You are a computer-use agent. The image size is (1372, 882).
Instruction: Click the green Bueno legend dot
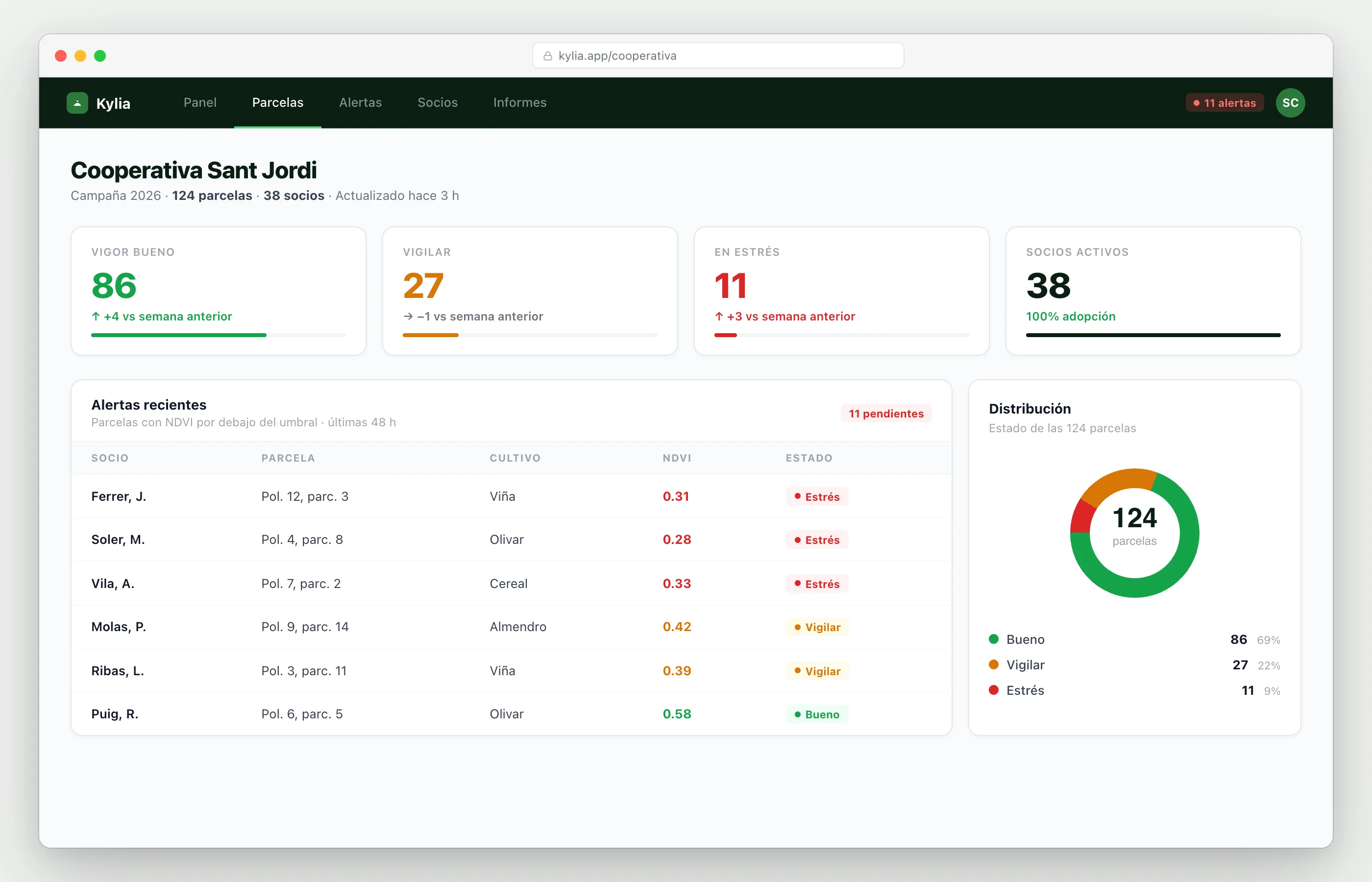point(994,639)
